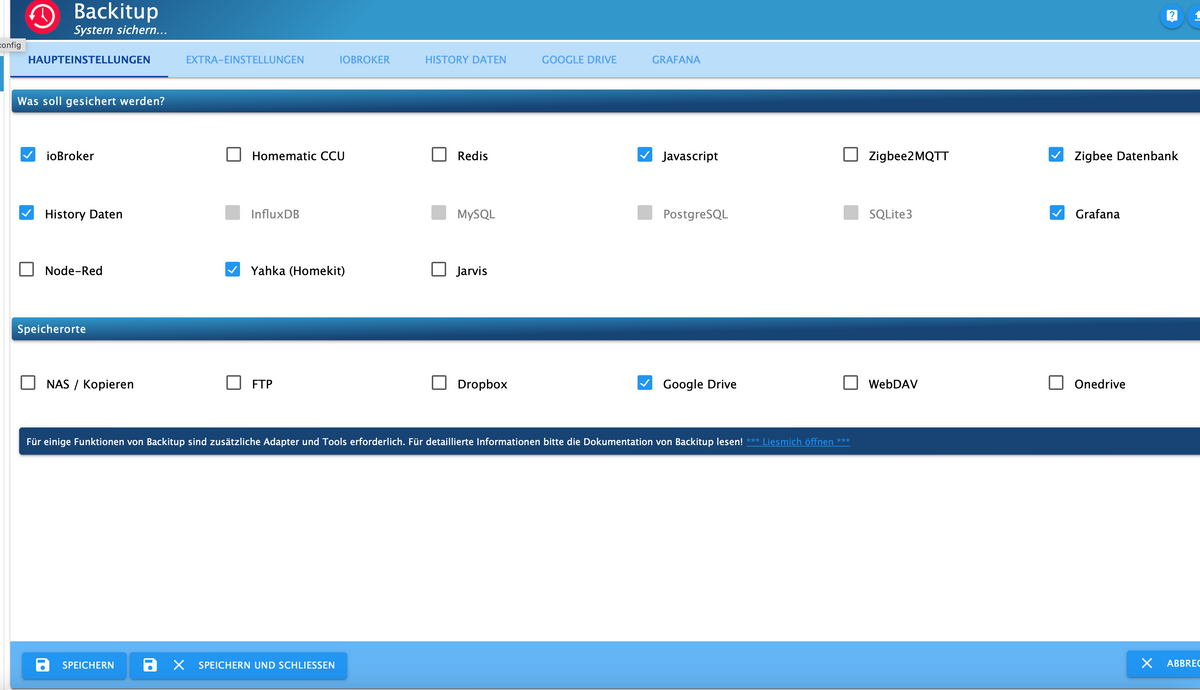Disable the Javascript backup checkbox
This screenshot has width=1200, height=690.
(645, 155)
